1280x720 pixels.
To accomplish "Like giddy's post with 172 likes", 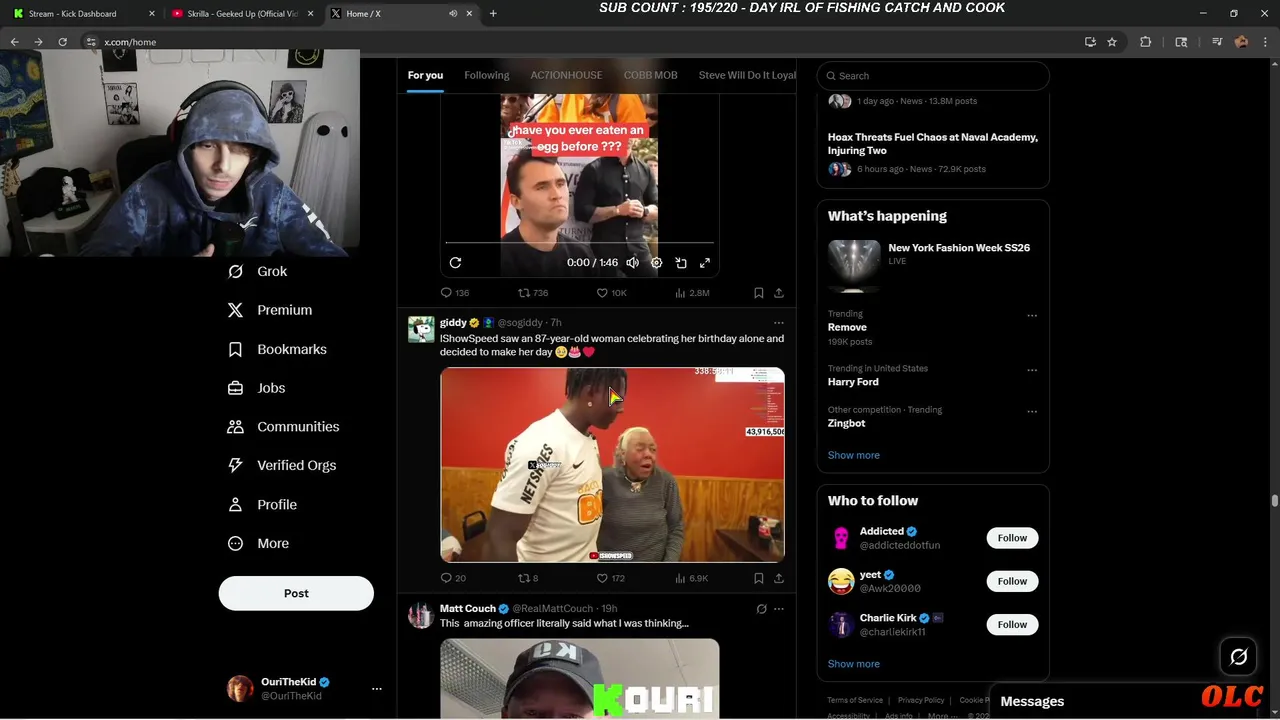I will tap(611, 578).
